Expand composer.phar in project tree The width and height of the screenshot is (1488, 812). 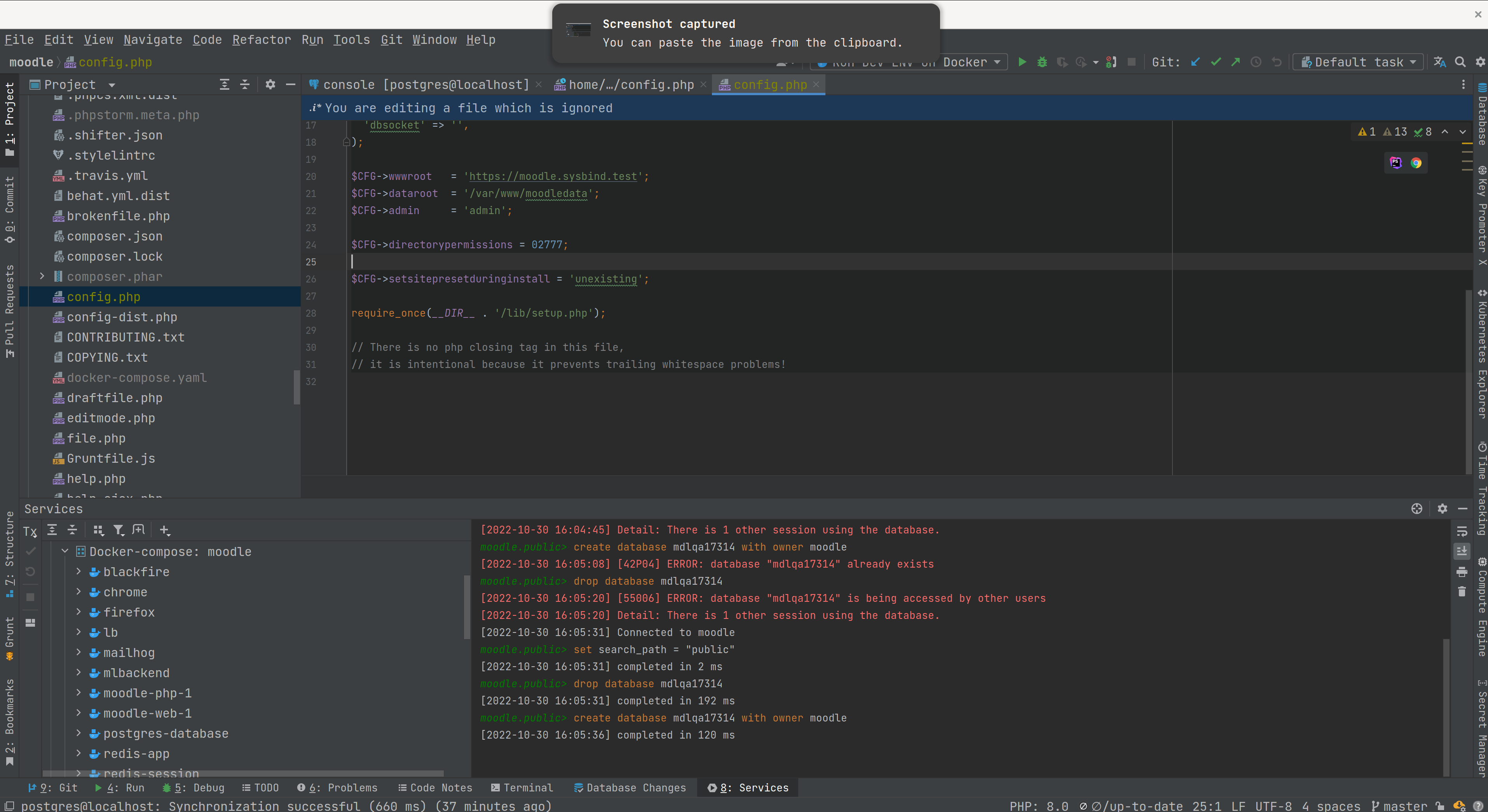[x=42, y=277]
